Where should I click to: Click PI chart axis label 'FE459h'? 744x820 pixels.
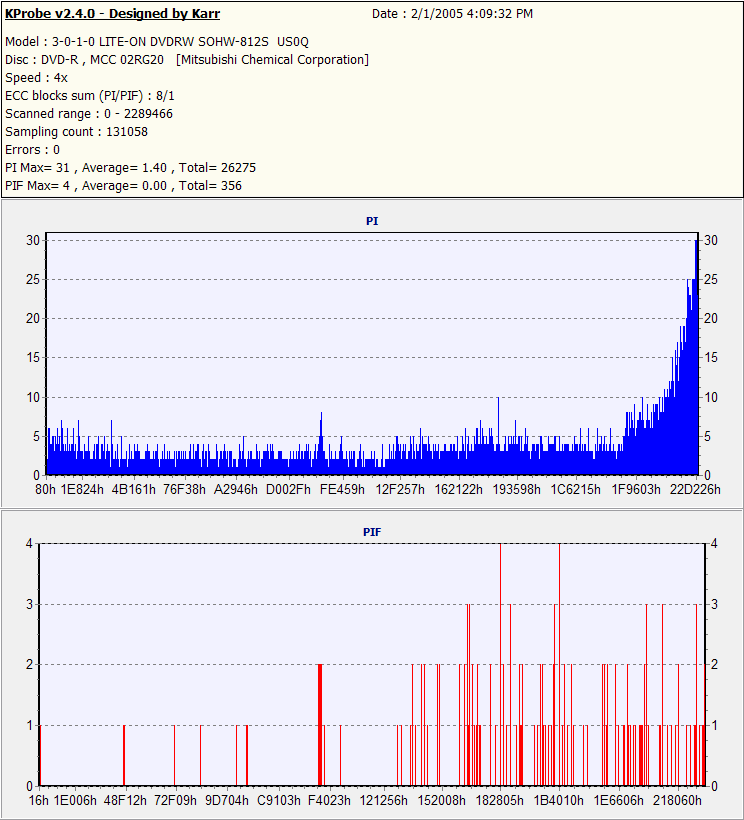[342, 489]
